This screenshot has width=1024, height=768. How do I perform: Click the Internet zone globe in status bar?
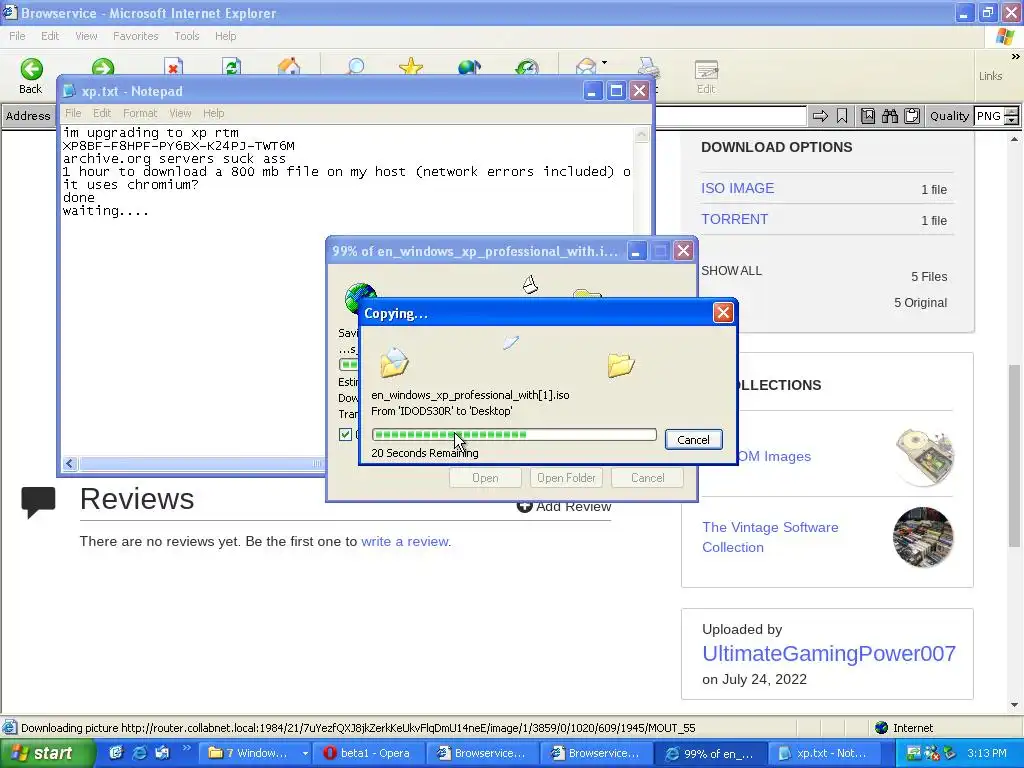point(882,728)
